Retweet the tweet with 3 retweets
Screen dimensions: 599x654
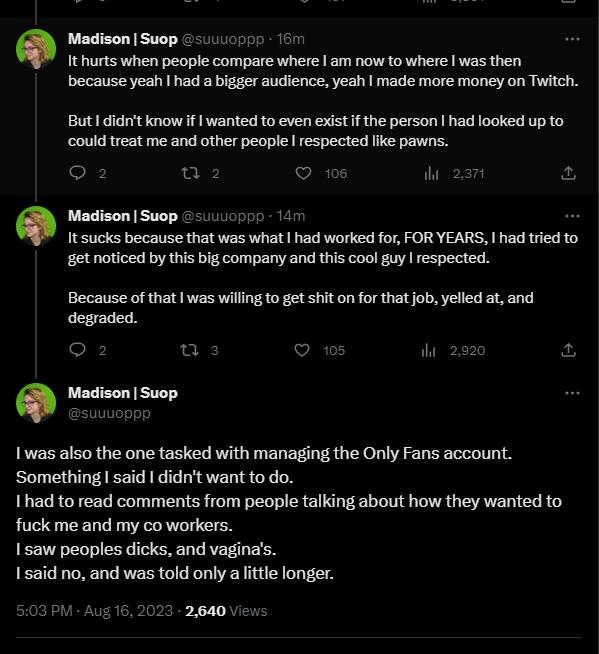coord(189,350)
